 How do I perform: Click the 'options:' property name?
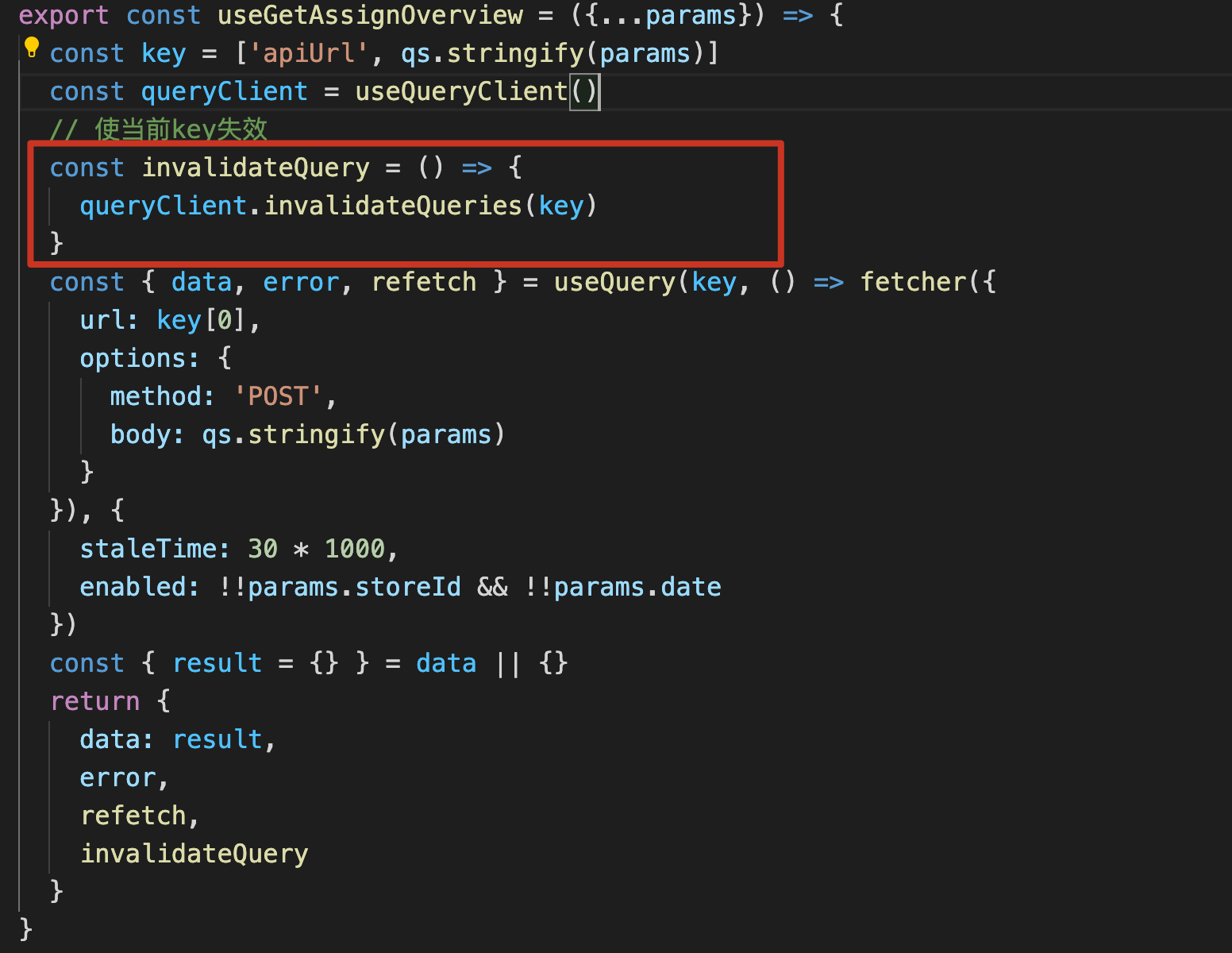(x=139, y=358)
